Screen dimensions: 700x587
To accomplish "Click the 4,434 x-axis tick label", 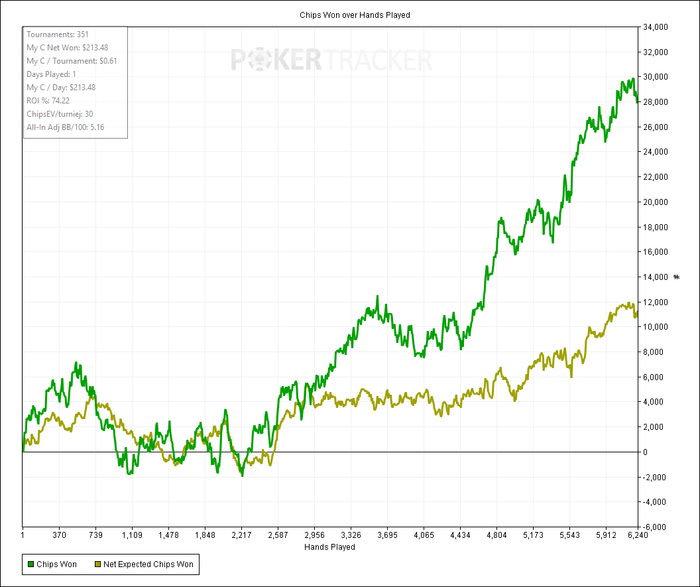I will point(460,535).
